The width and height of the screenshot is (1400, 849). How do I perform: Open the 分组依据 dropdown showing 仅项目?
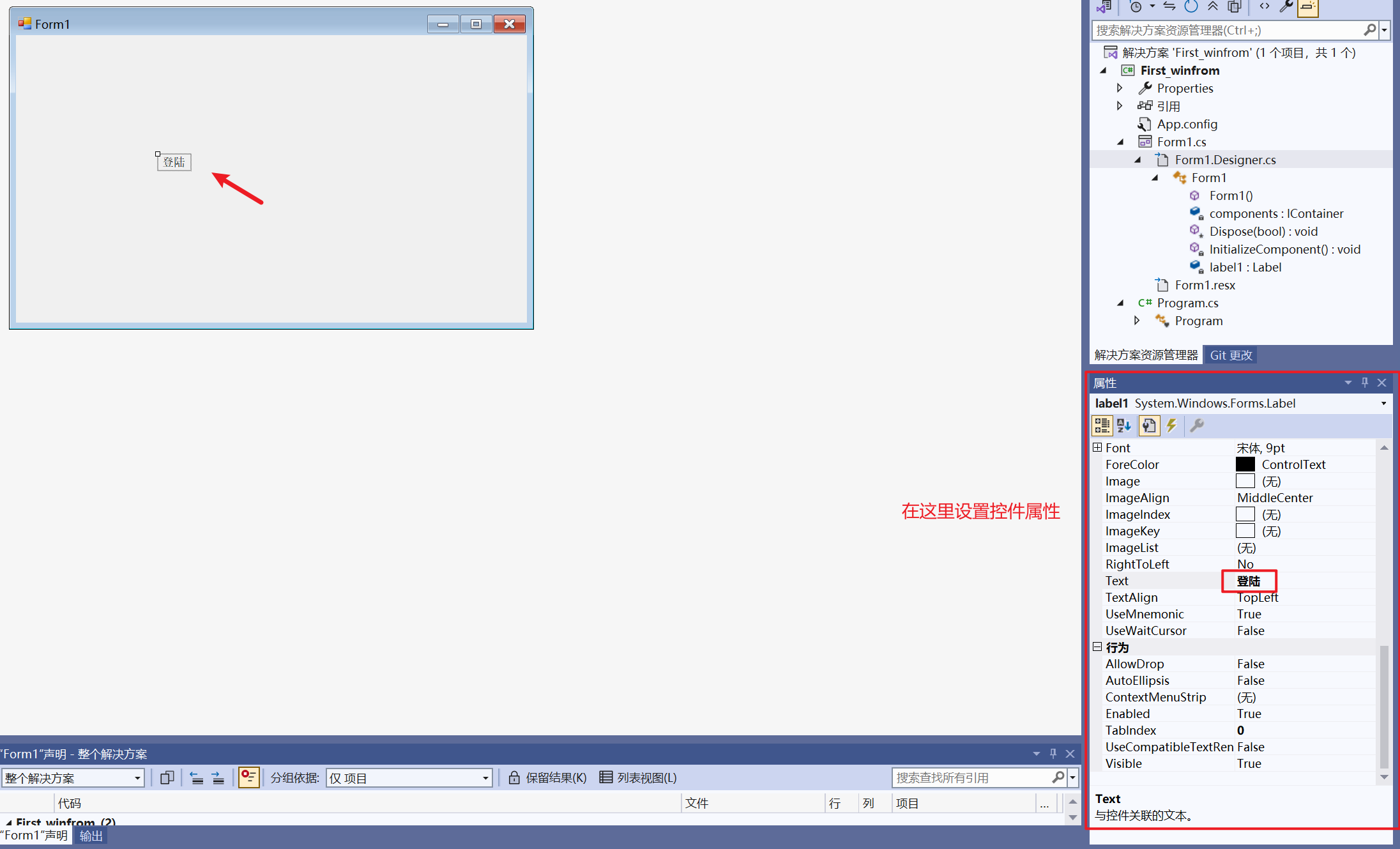click(x=485, y=778)
